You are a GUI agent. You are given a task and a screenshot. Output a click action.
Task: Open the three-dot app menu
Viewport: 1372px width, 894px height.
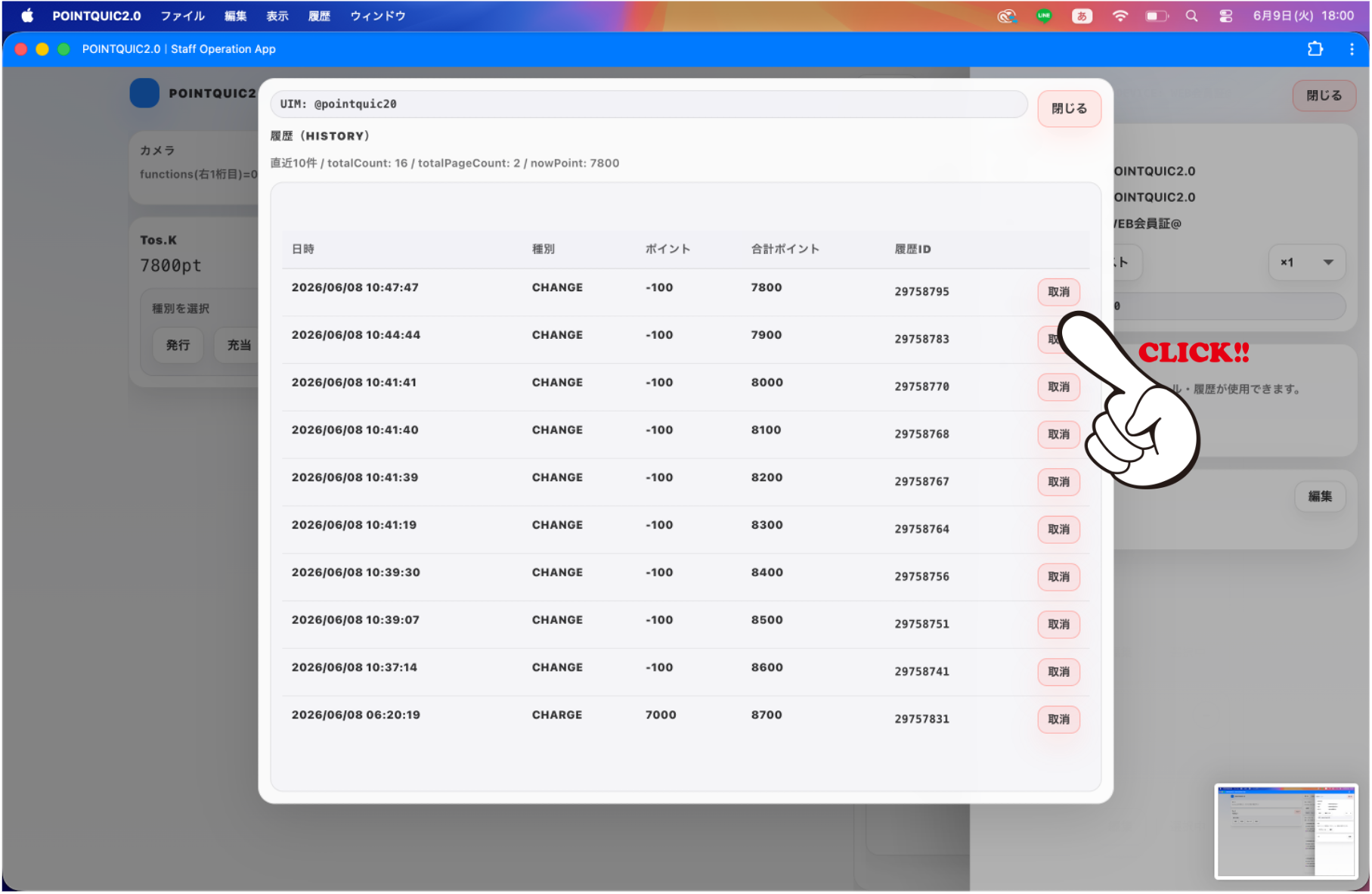[x=1352, y=49]
